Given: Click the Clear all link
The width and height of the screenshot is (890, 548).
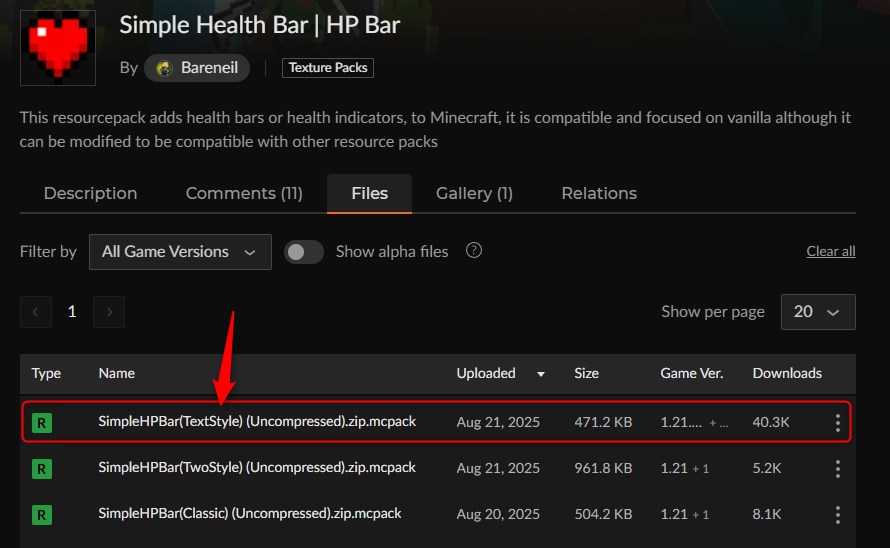Looking at the screenshot, I should tap(830, 252).
